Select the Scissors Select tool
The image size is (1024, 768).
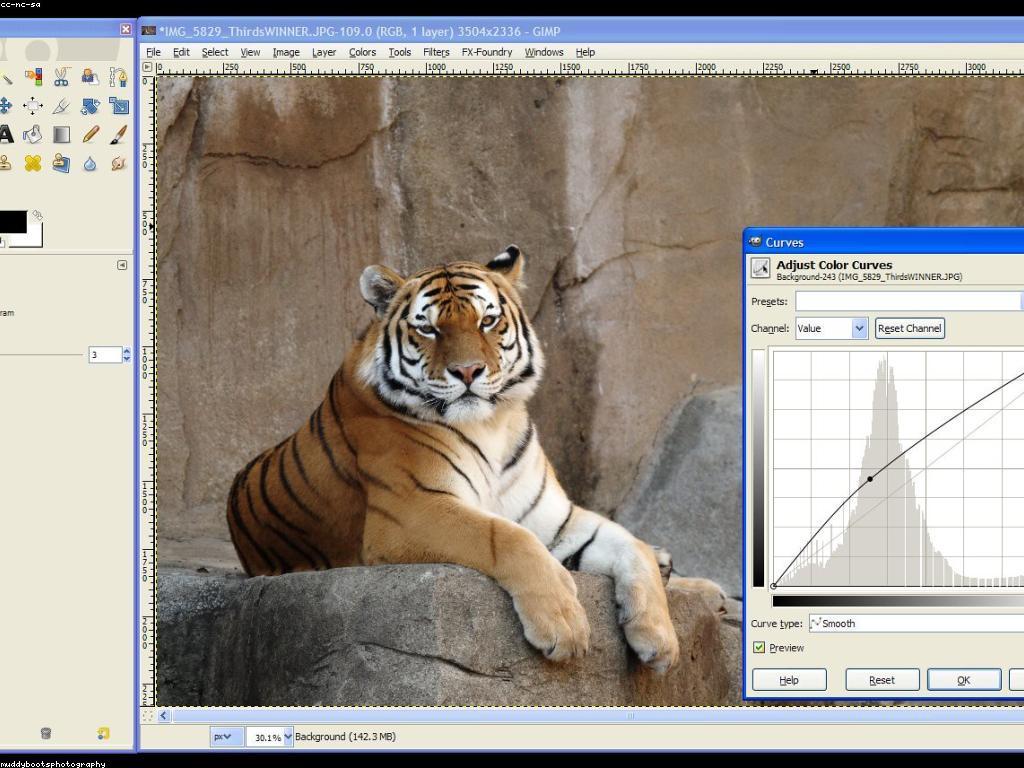click(x=61, y=77)
